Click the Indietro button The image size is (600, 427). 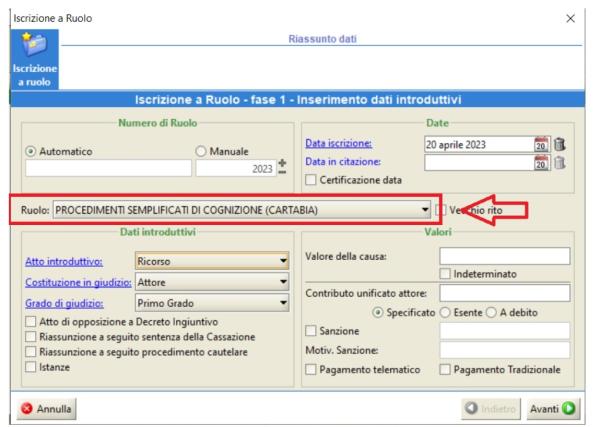[x=491, y=409]
